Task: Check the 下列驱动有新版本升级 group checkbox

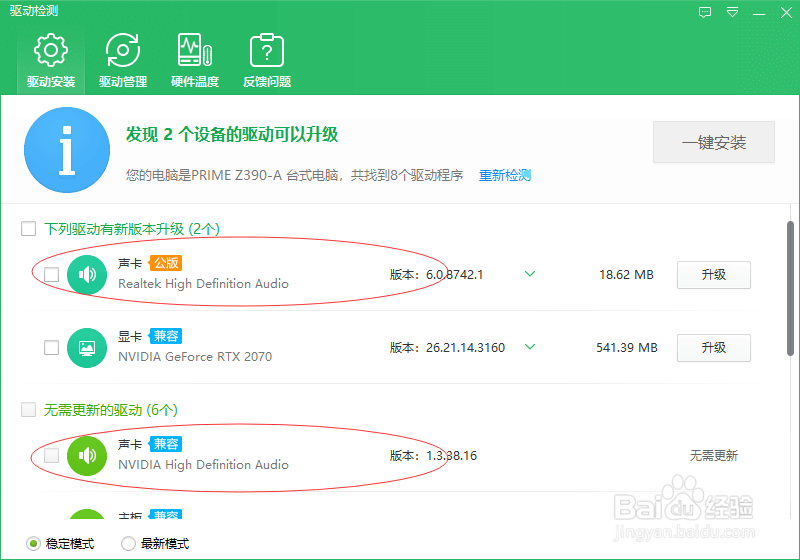Action: click(x=29, y=228)
